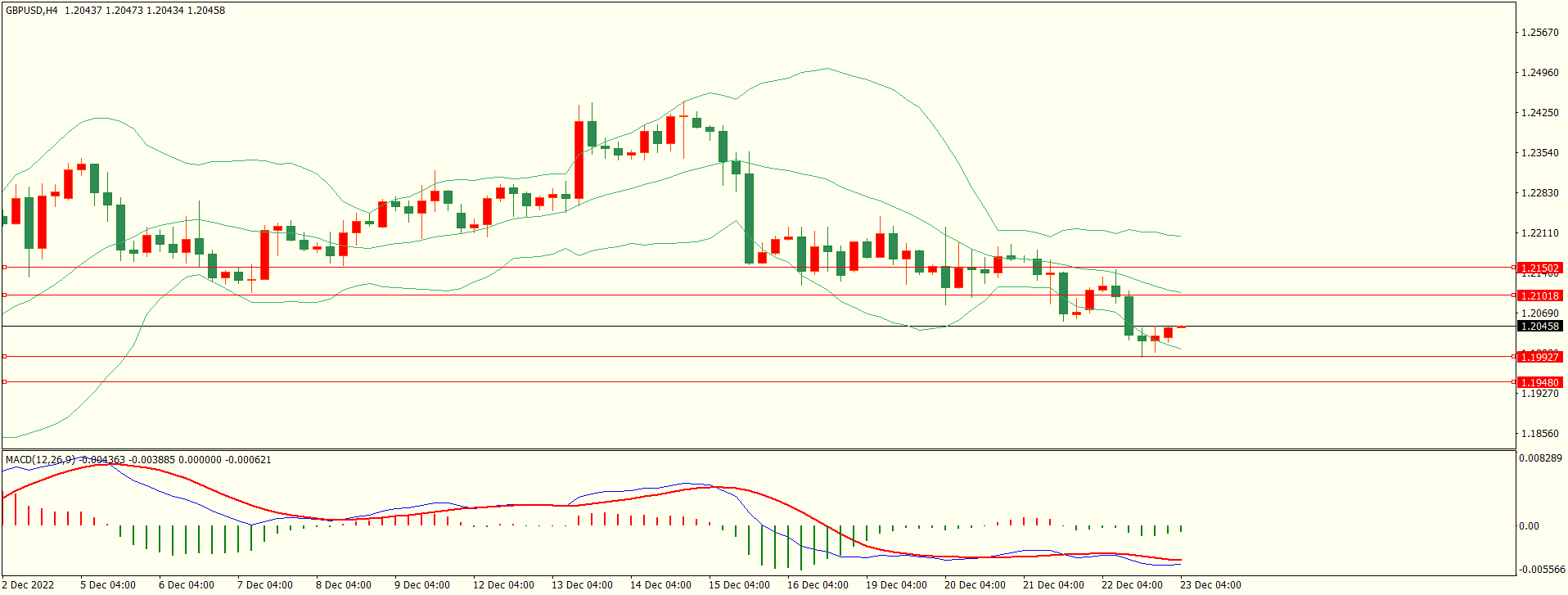Select the black 1.20458 current price label
Viewport: 1568px width, 595px height.
pos(1539,327)
